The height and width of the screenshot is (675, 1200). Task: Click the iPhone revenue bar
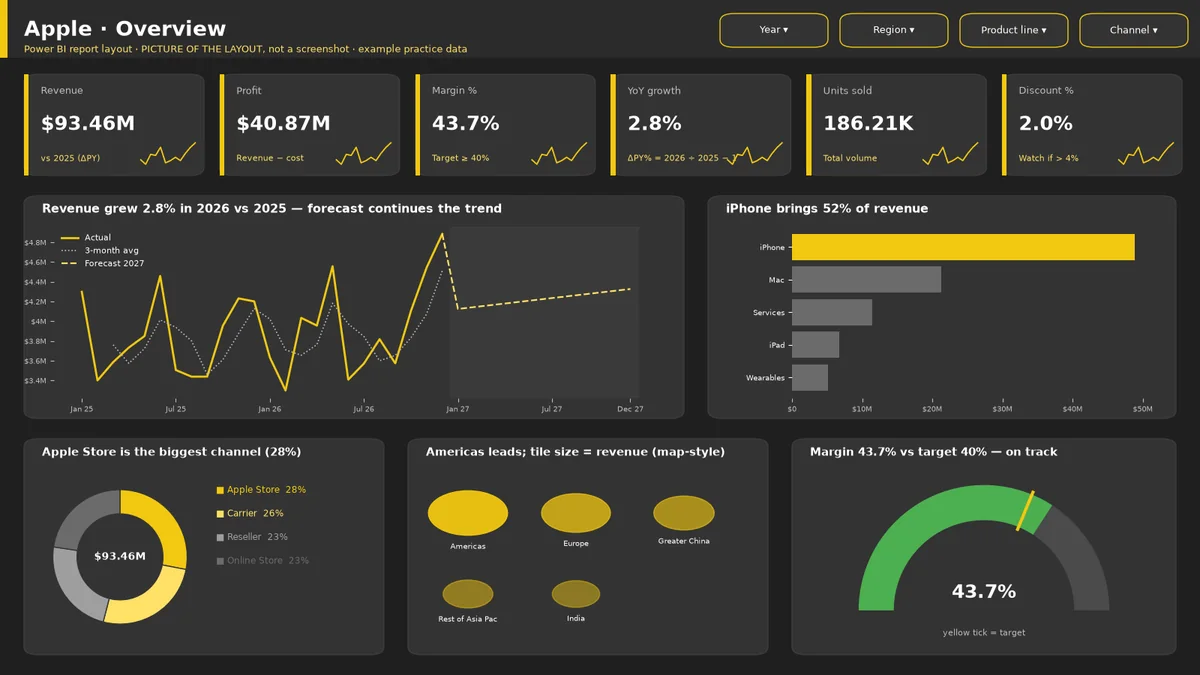(963, 247)
